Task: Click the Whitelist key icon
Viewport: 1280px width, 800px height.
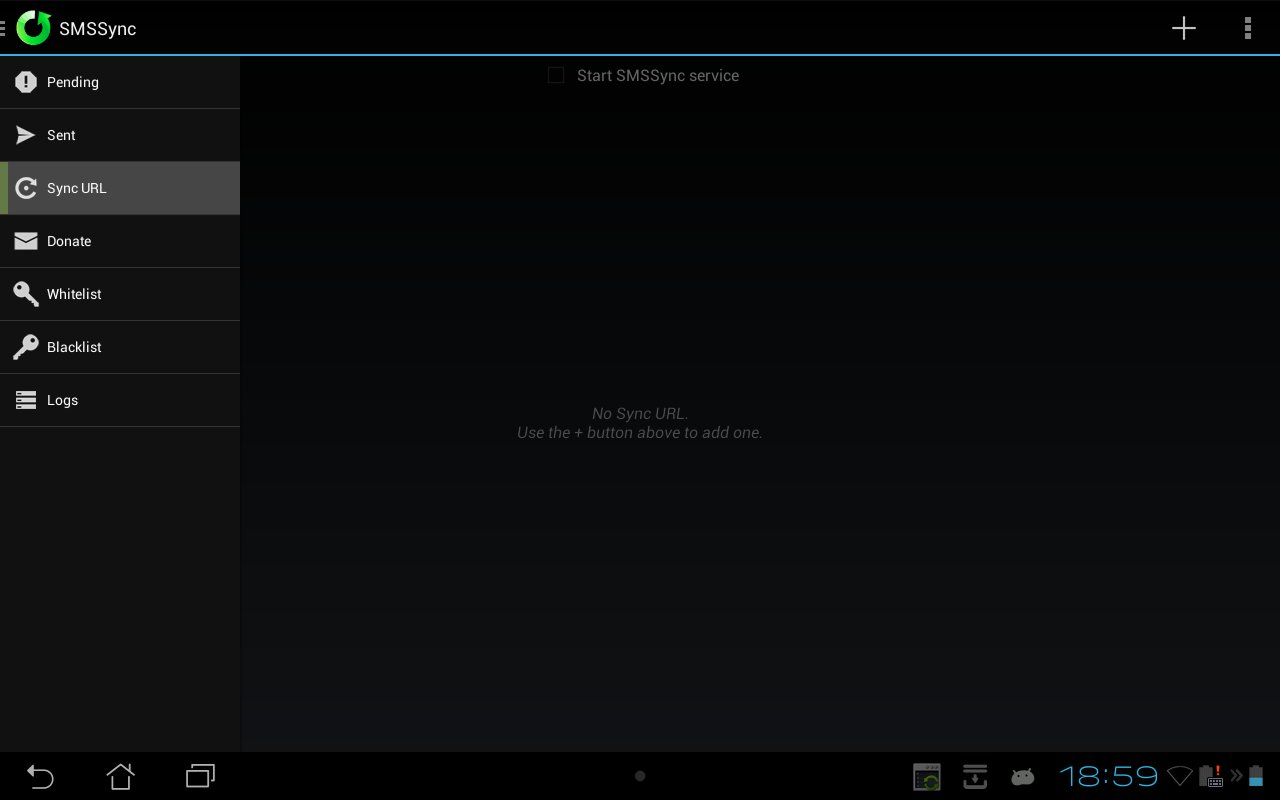Action: (26, 294)
